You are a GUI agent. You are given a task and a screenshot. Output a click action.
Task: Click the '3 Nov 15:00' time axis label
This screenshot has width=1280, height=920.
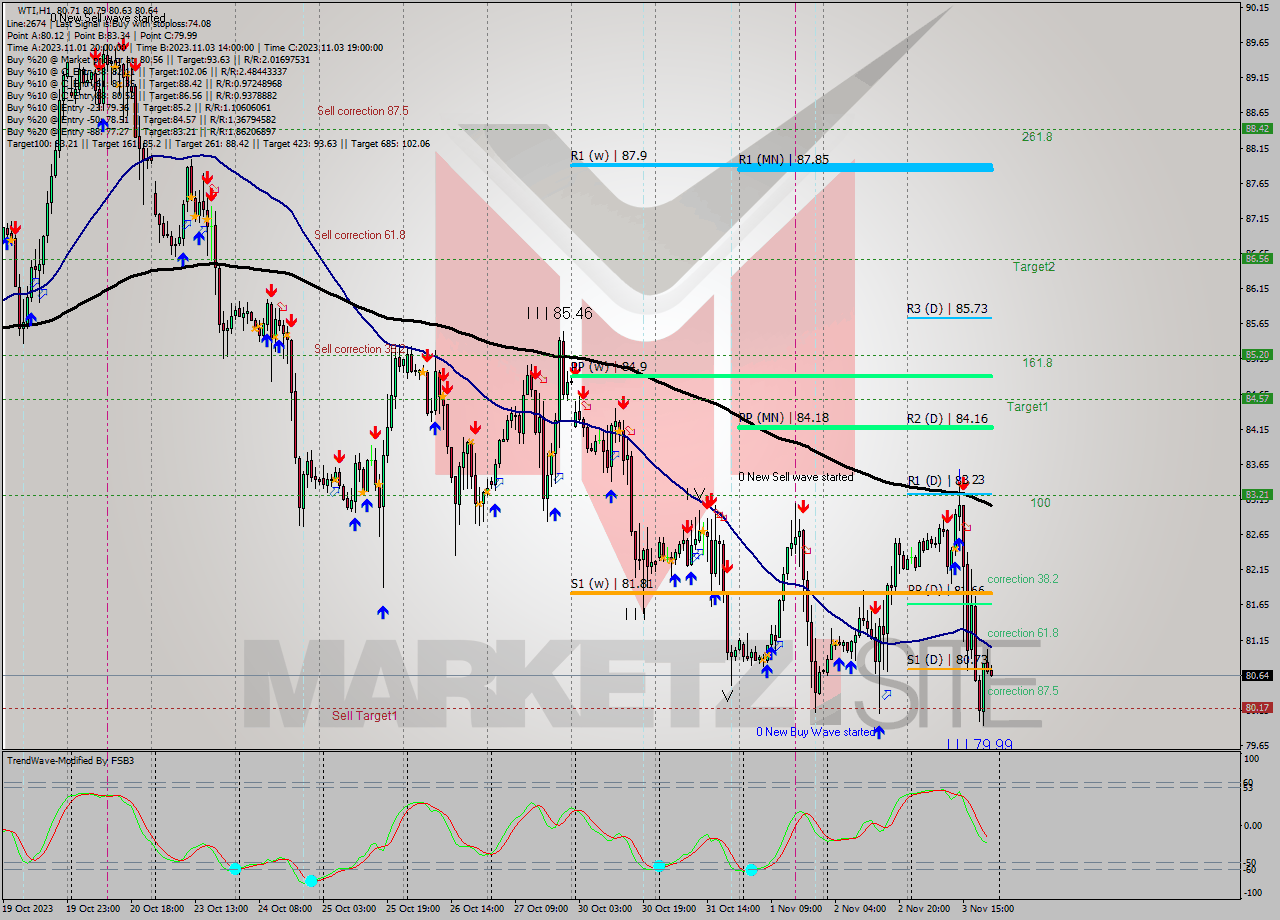(x=988, y=909)
